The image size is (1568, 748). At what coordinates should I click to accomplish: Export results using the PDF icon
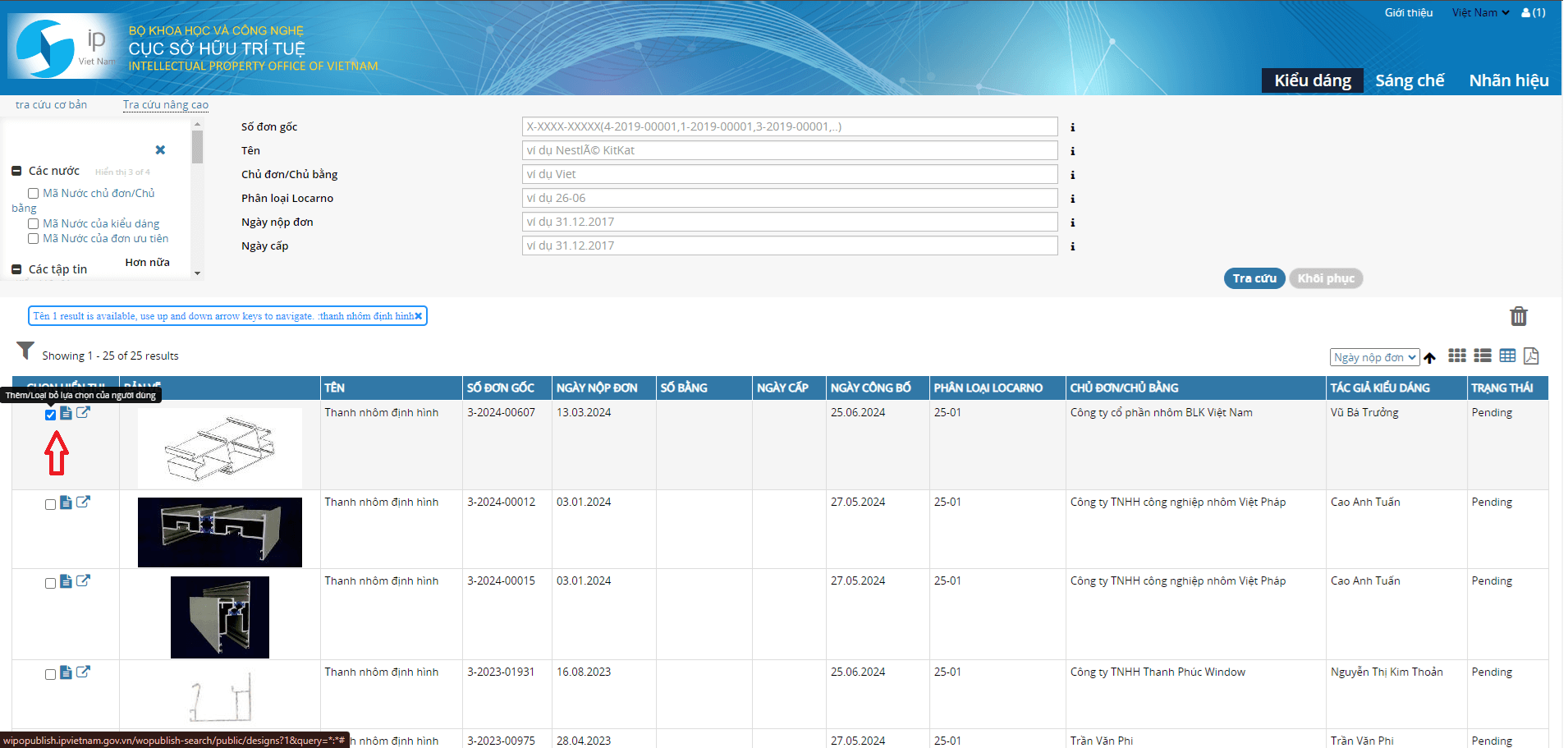tap(1531, 356)
